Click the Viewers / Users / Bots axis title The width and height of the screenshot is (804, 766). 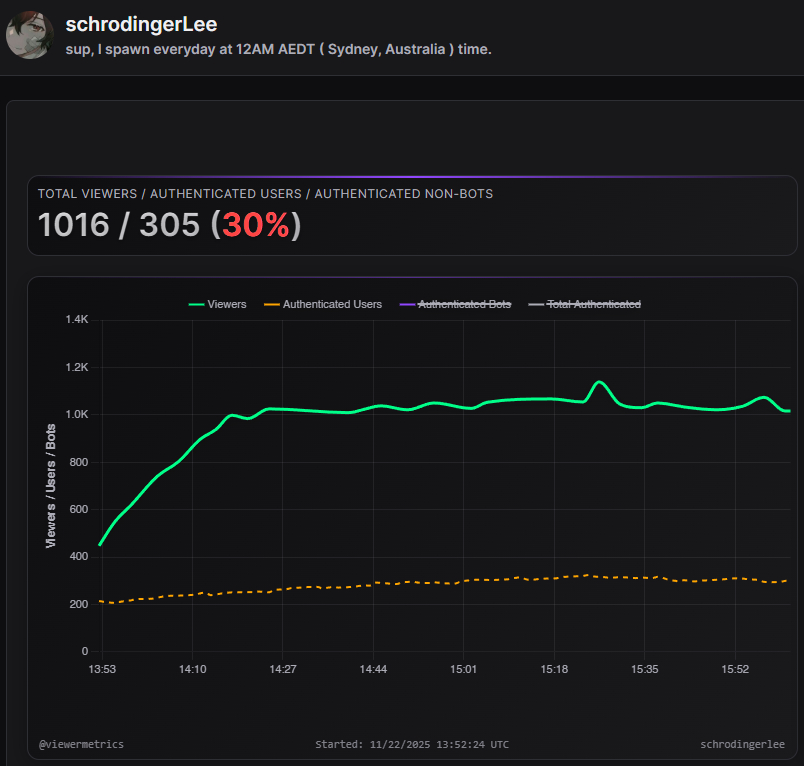pos(50,486)
